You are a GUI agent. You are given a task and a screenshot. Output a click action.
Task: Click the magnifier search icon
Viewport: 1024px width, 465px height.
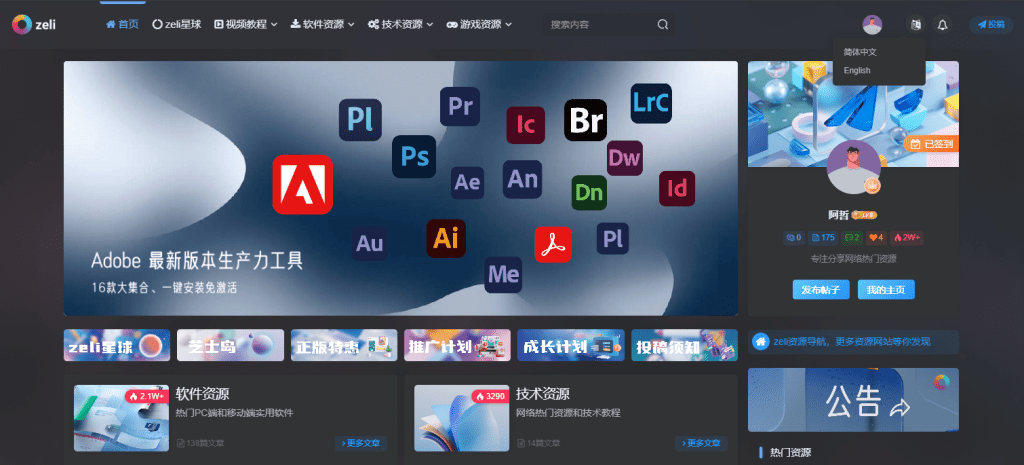coord(662,25)
